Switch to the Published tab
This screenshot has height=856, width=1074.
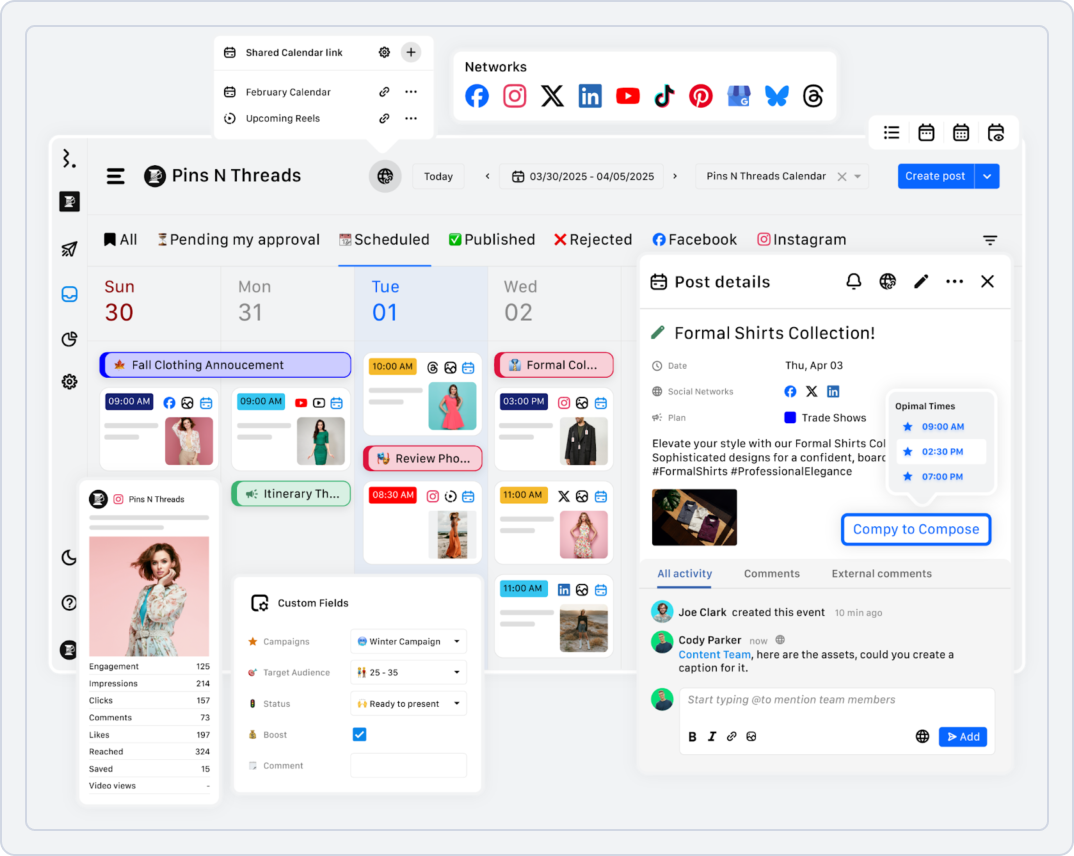coord(492,239)
